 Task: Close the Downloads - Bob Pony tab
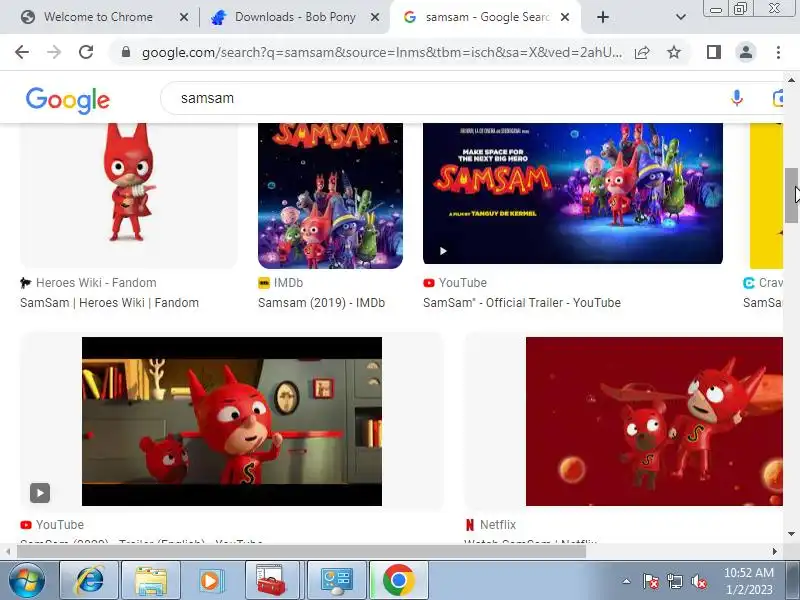click(374, 17)
